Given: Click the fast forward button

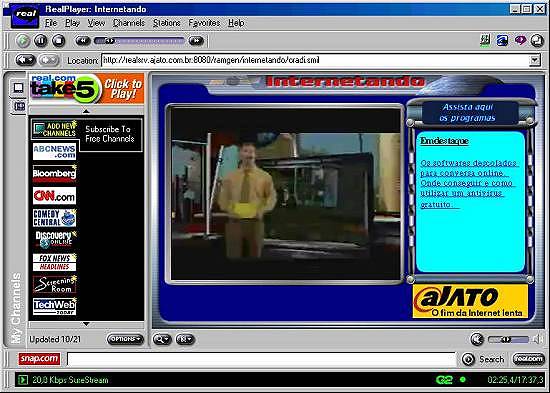Looking at the screenshot, I should point(196,41).
